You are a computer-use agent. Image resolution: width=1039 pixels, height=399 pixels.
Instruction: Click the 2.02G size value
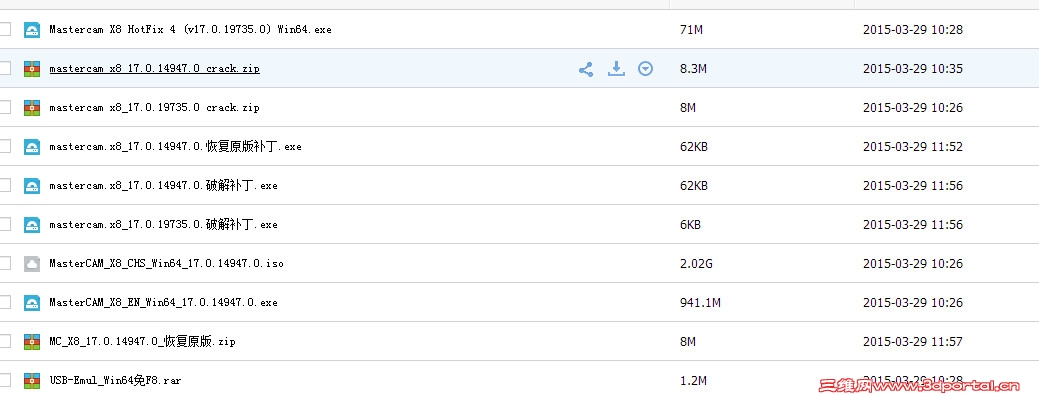click(696, 264)
